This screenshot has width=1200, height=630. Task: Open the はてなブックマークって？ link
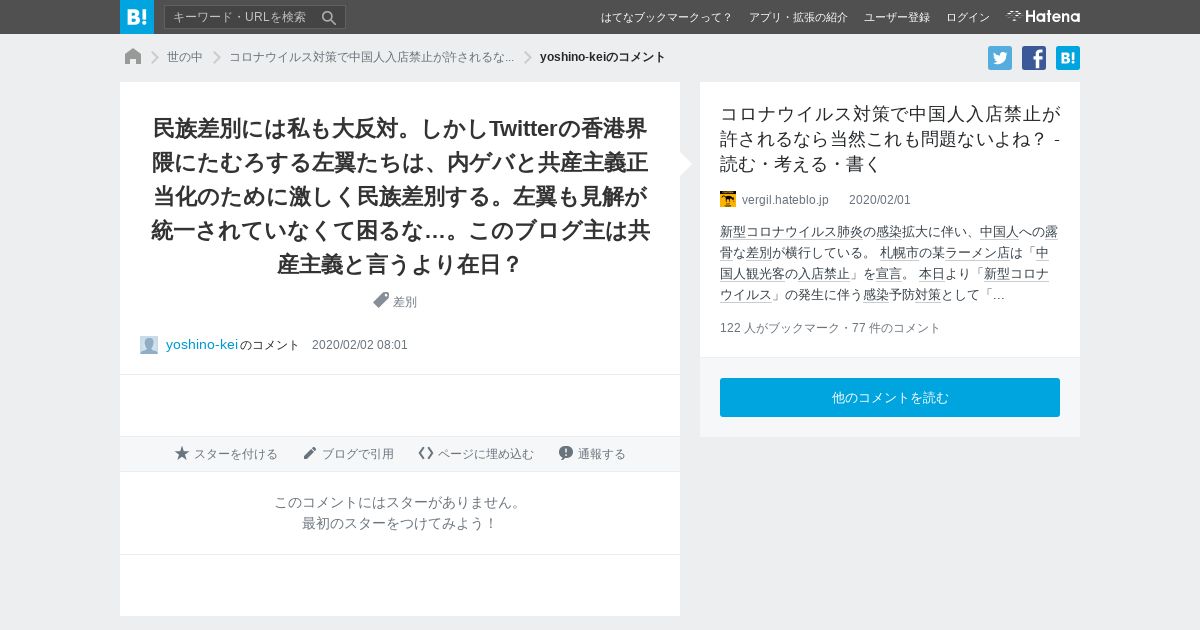pyautogui.click(x=666, y=17)
